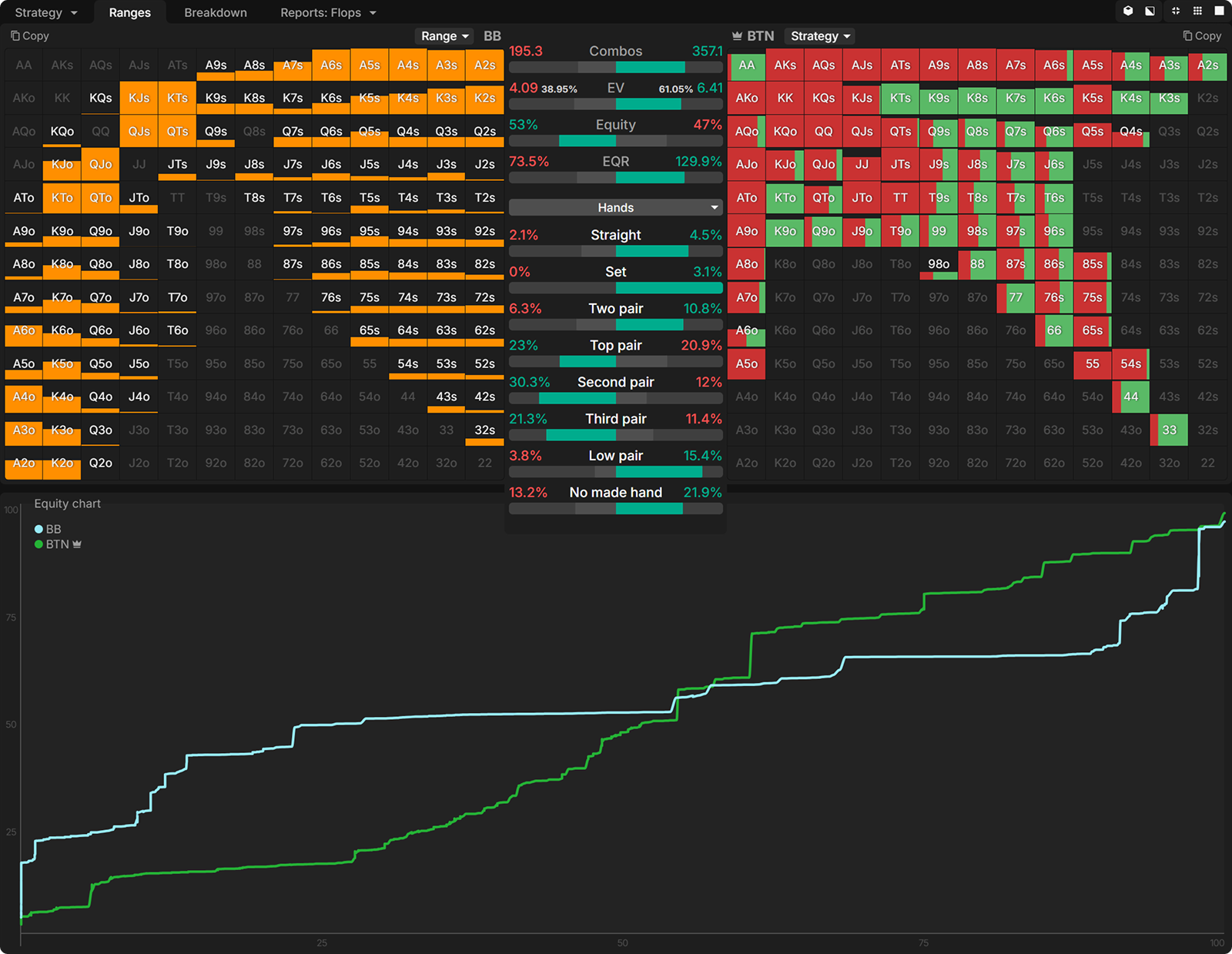Click the diagonal half-filled square icon
1232x954 pixels.
1150,12
